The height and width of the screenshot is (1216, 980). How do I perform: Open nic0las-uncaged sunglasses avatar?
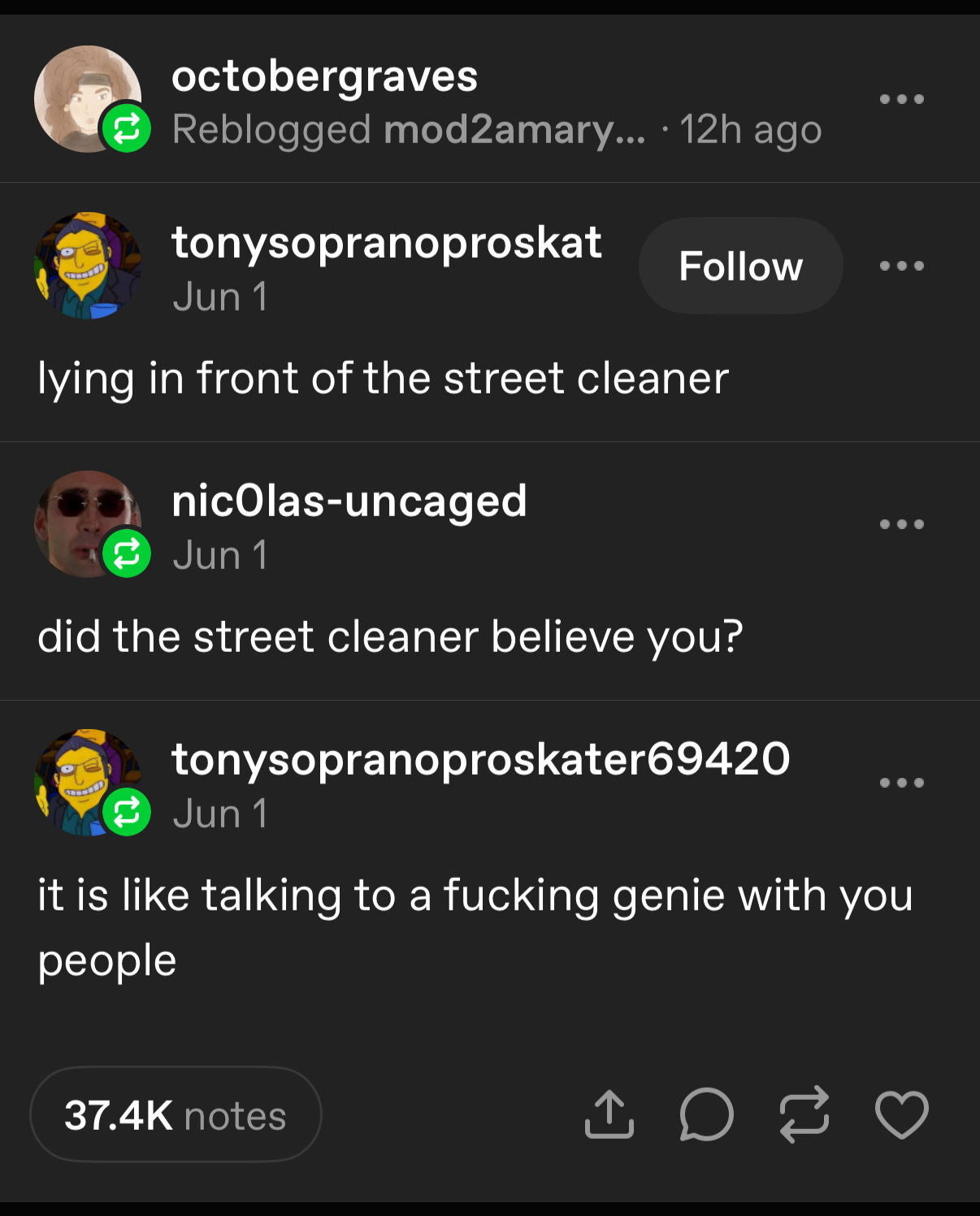[x=87, y=524]
